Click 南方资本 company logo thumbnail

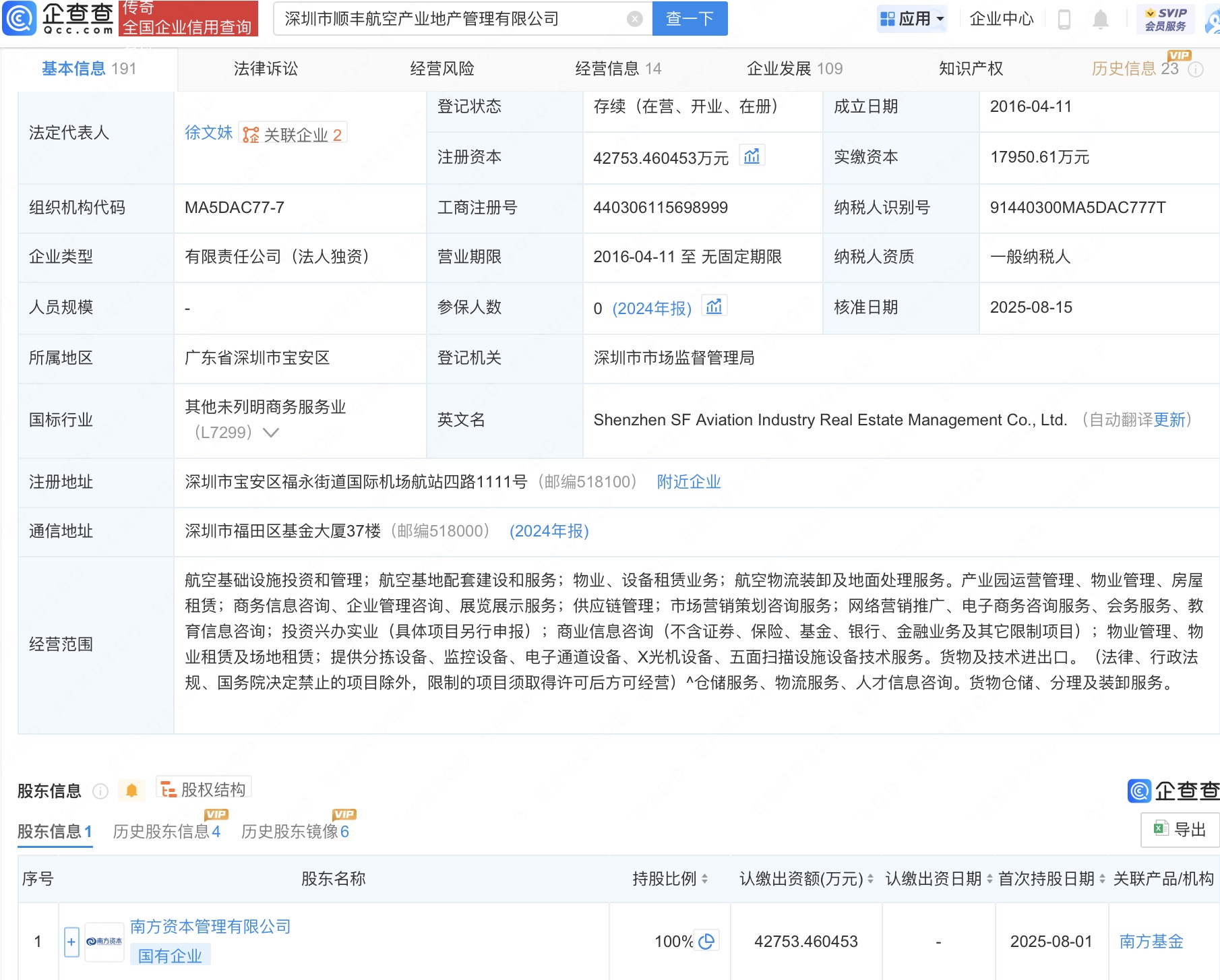(104, 942)
